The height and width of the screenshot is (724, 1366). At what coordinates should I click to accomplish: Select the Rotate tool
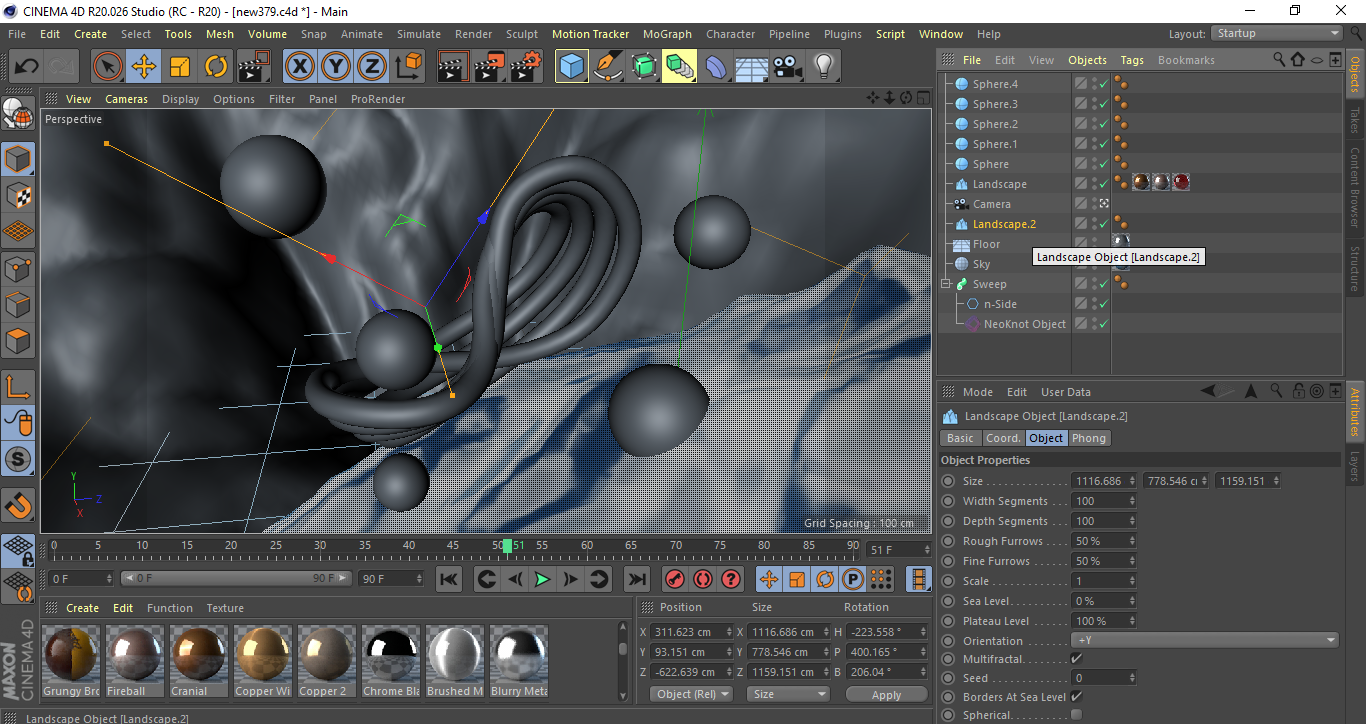coord(216,67)
